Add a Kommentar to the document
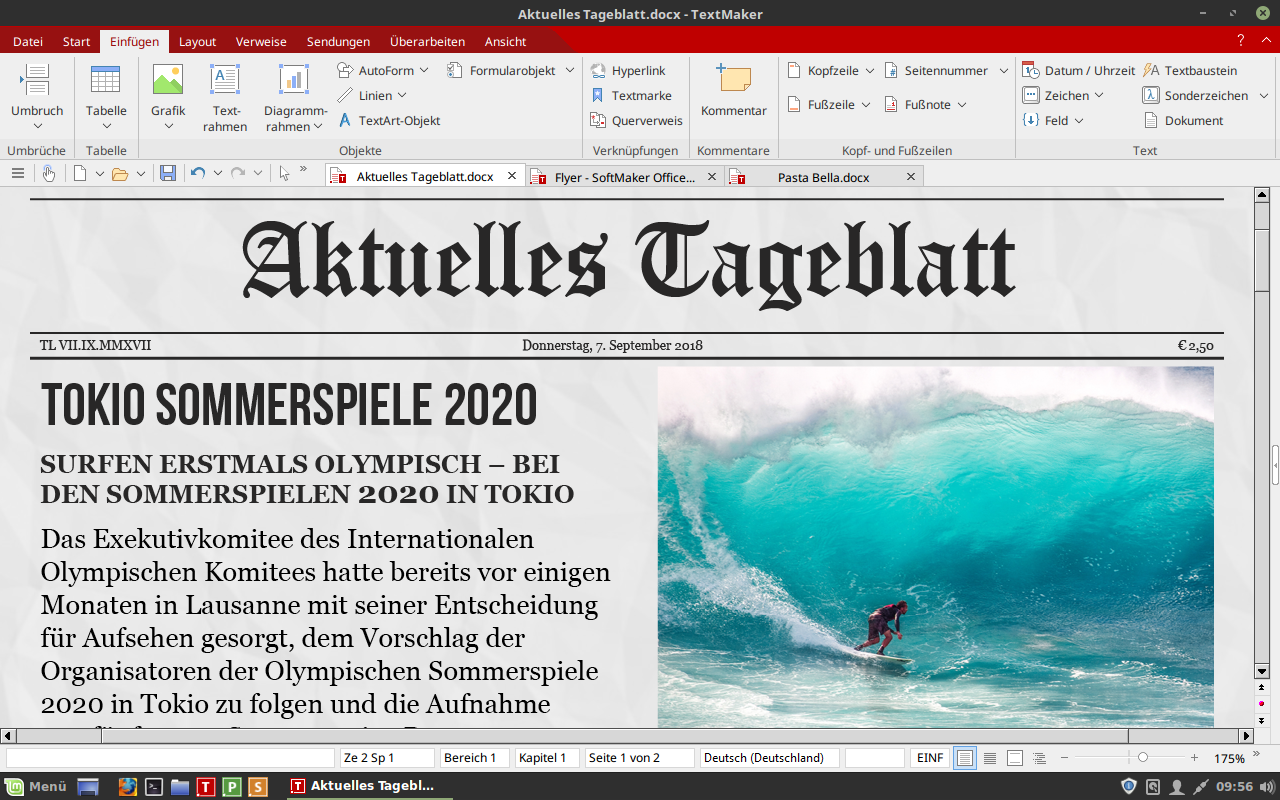 [x=734, y=90]
